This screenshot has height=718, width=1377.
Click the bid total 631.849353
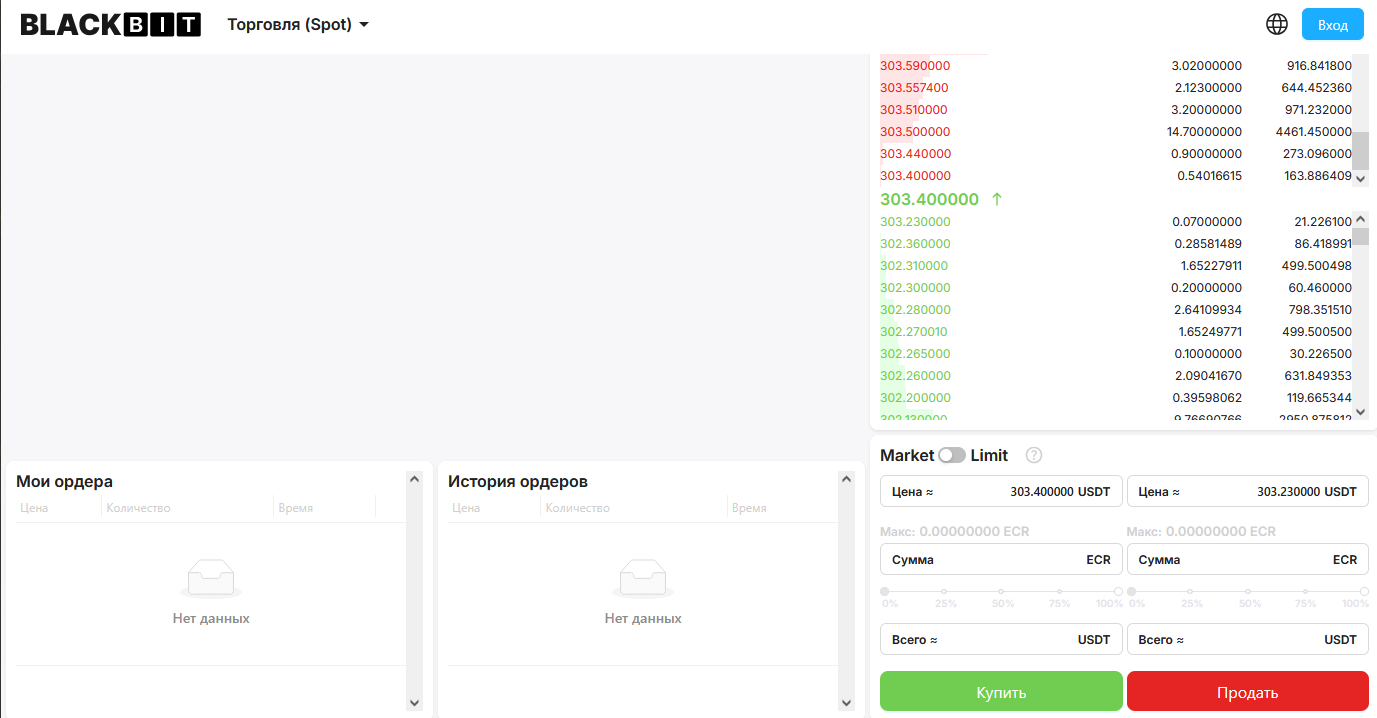(1317, 376)
